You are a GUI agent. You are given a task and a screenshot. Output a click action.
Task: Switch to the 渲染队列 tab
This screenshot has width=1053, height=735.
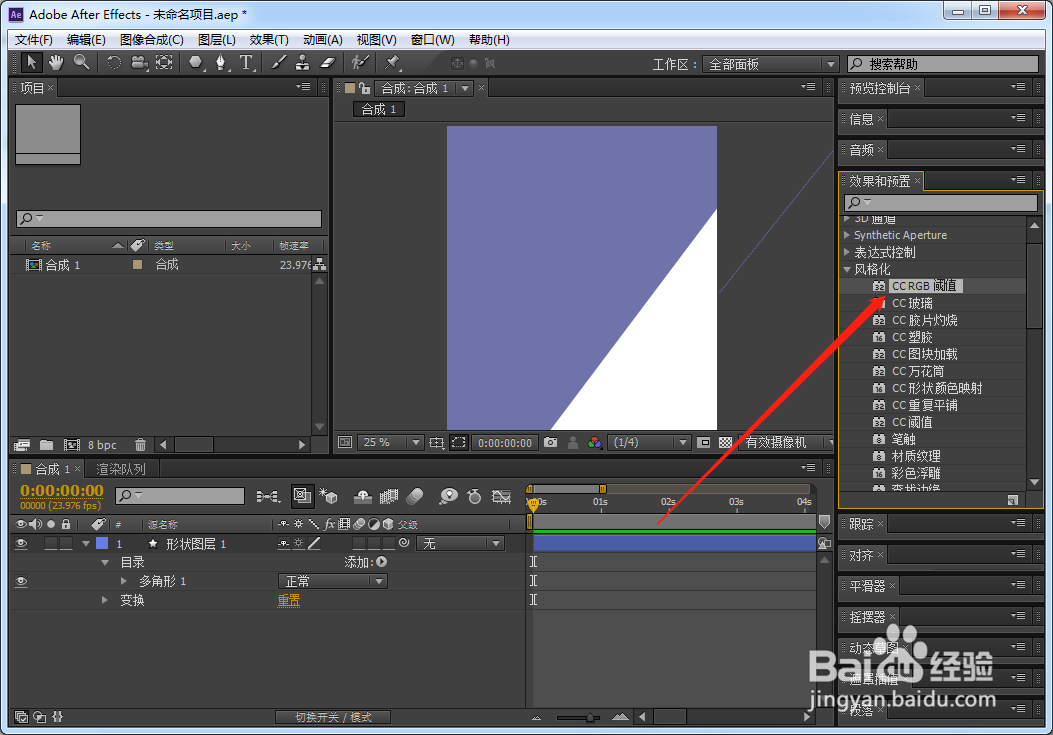coord(121,469)
